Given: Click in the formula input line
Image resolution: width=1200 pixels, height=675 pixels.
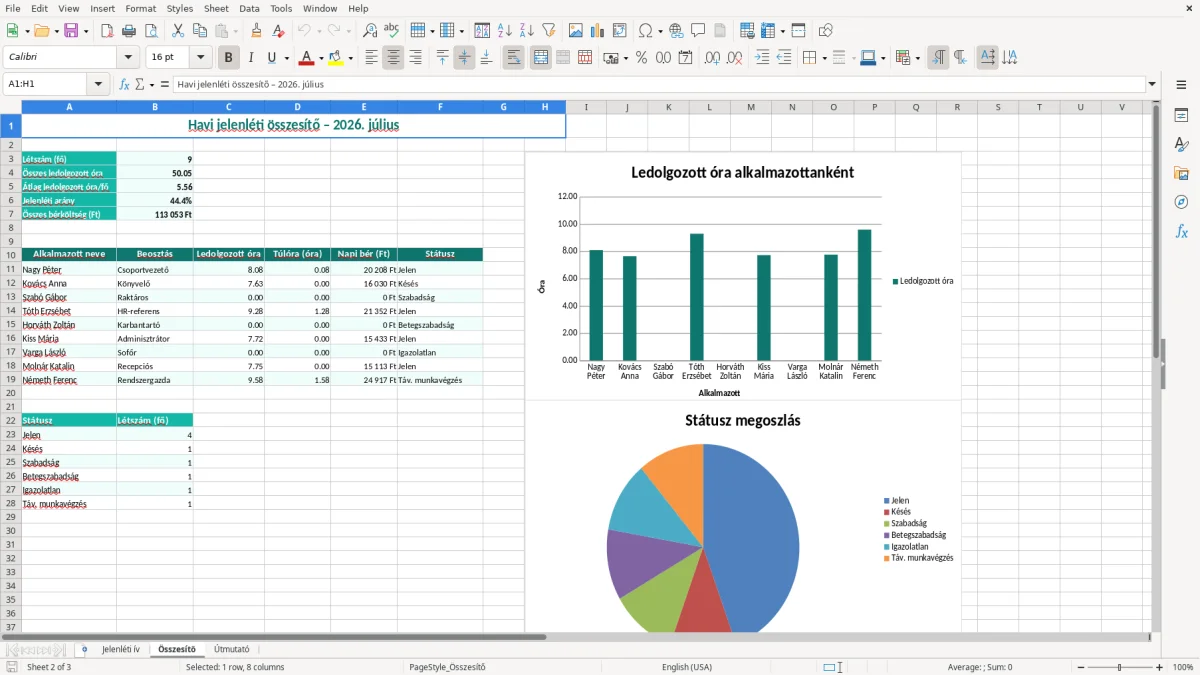Looking at the screenshot, I should coord(658,85).
